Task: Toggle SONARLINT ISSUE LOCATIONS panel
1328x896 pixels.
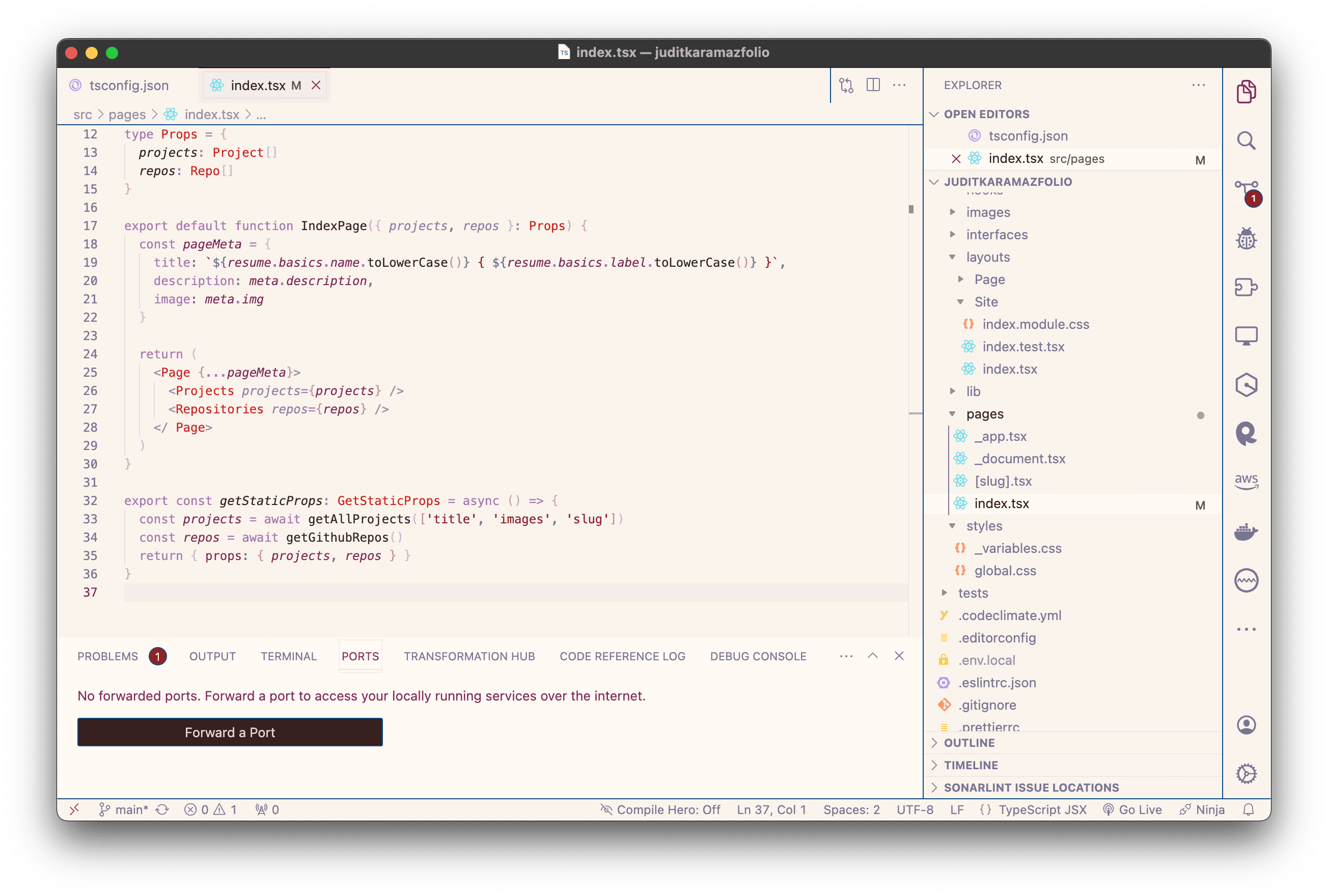Action: pos(1030,786)
